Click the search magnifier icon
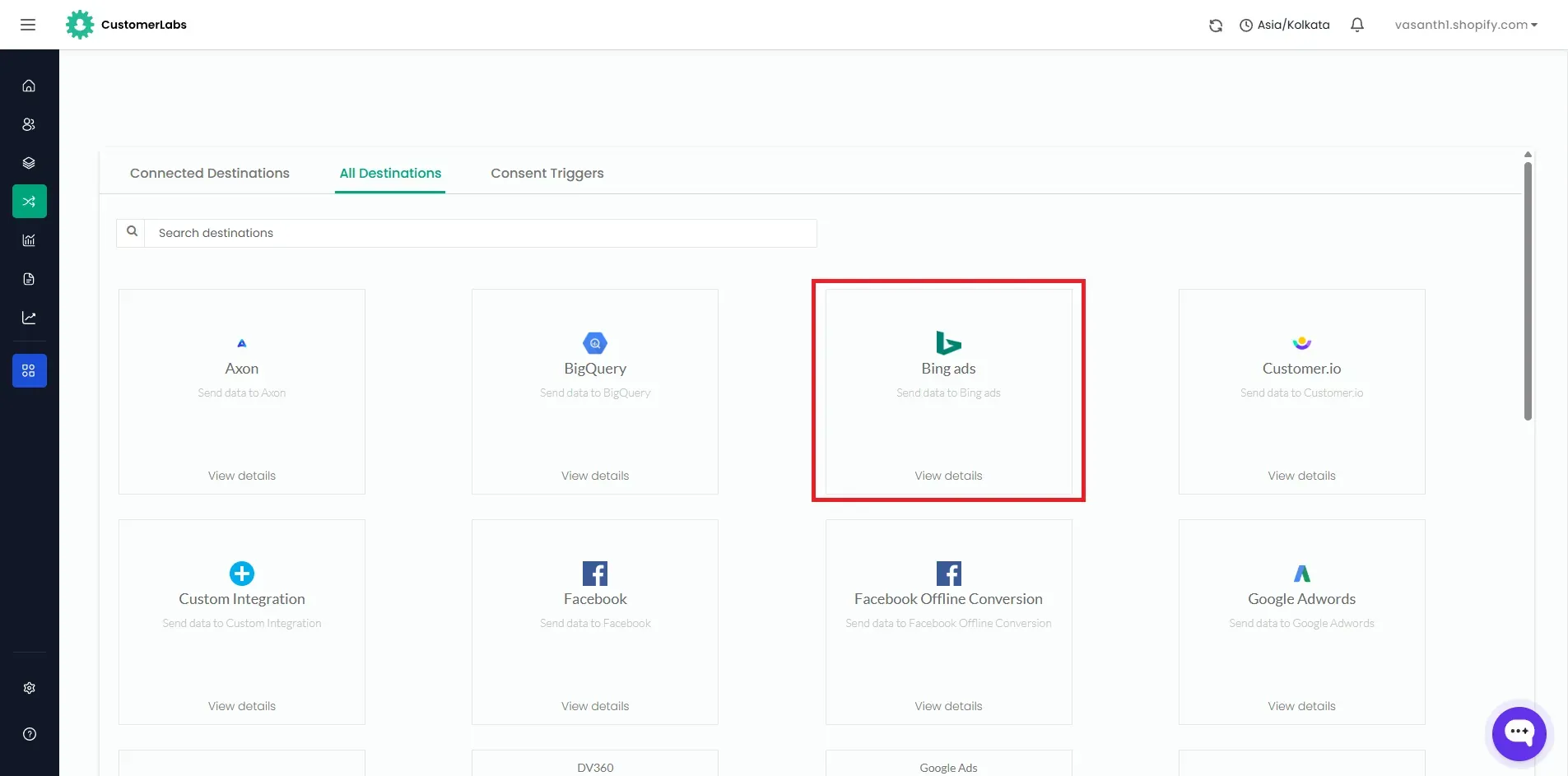1568x776 pixels. (x=132, y=232)
